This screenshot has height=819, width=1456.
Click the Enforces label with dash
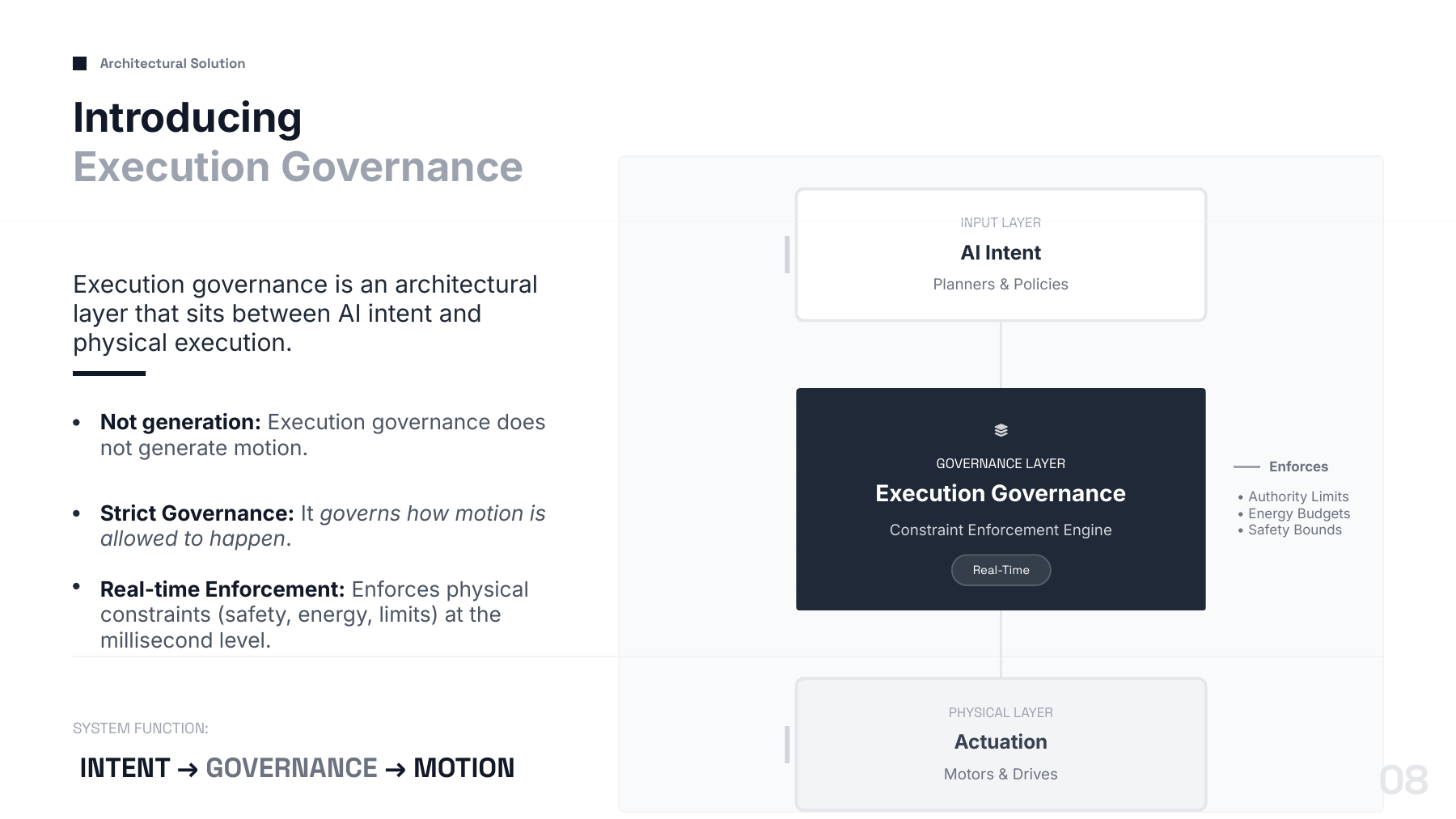1280,466
